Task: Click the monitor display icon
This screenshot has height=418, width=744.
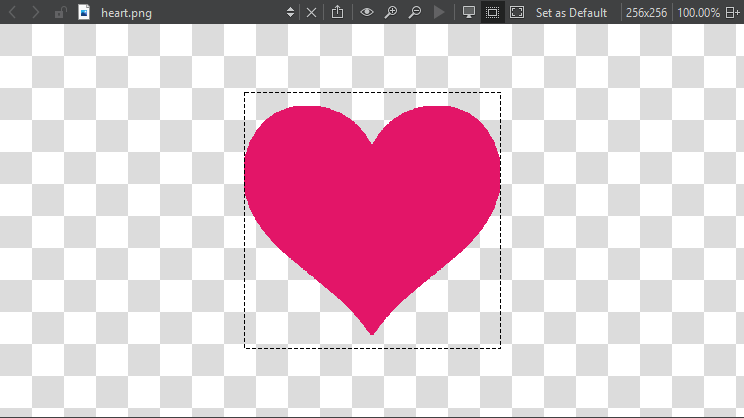Action: click(468, 12)
